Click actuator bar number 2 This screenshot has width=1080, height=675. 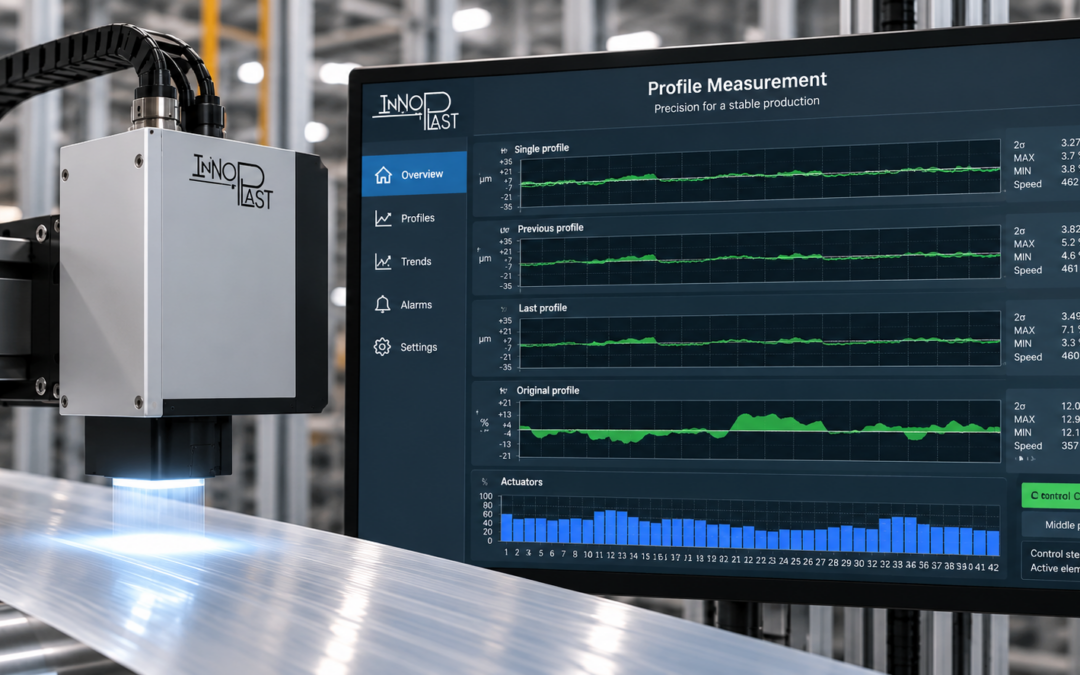point(518,530)
